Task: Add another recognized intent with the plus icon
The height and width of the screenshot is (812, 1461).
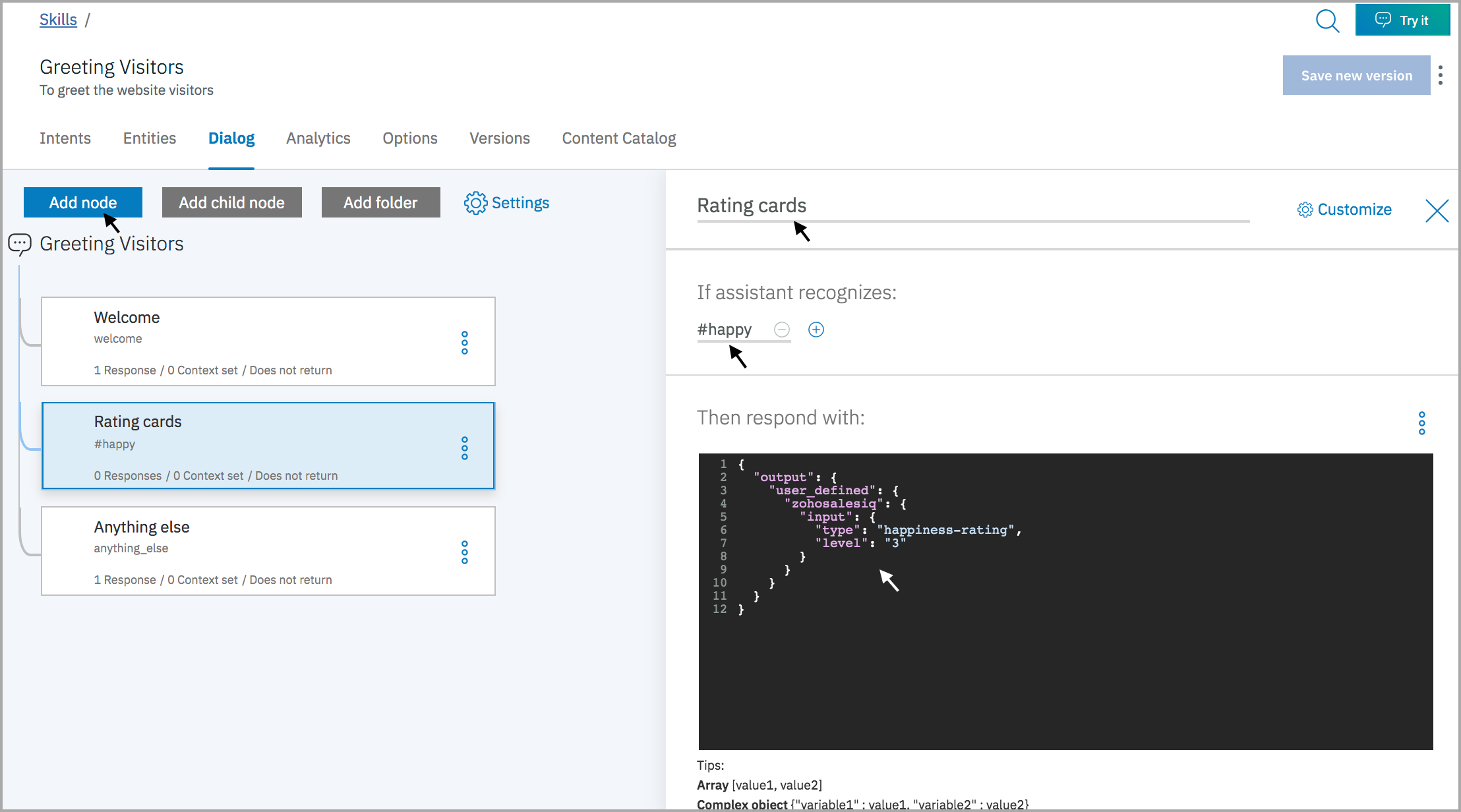Action: (816, 329)
